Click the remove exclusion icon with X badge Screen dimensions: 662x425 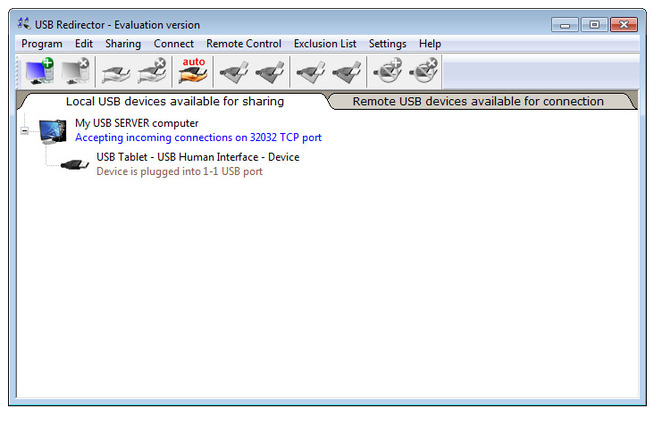[x=423, y=71]
